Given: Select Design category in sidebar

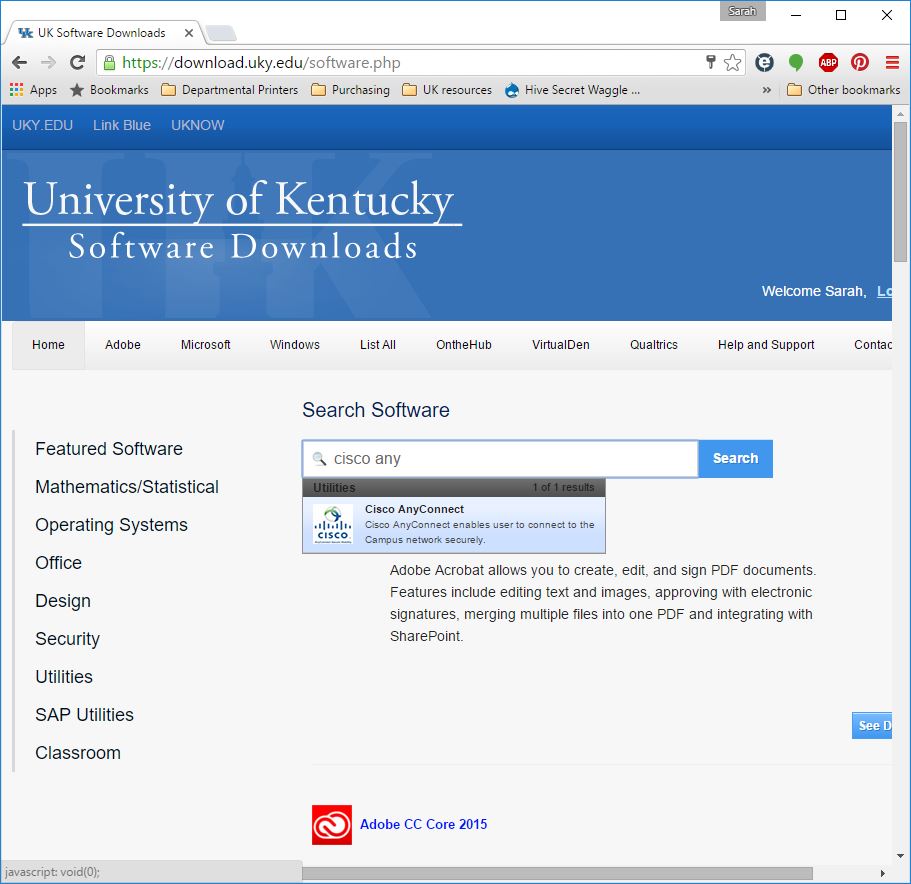Looking at the screenshot, I should coord(63,601).
